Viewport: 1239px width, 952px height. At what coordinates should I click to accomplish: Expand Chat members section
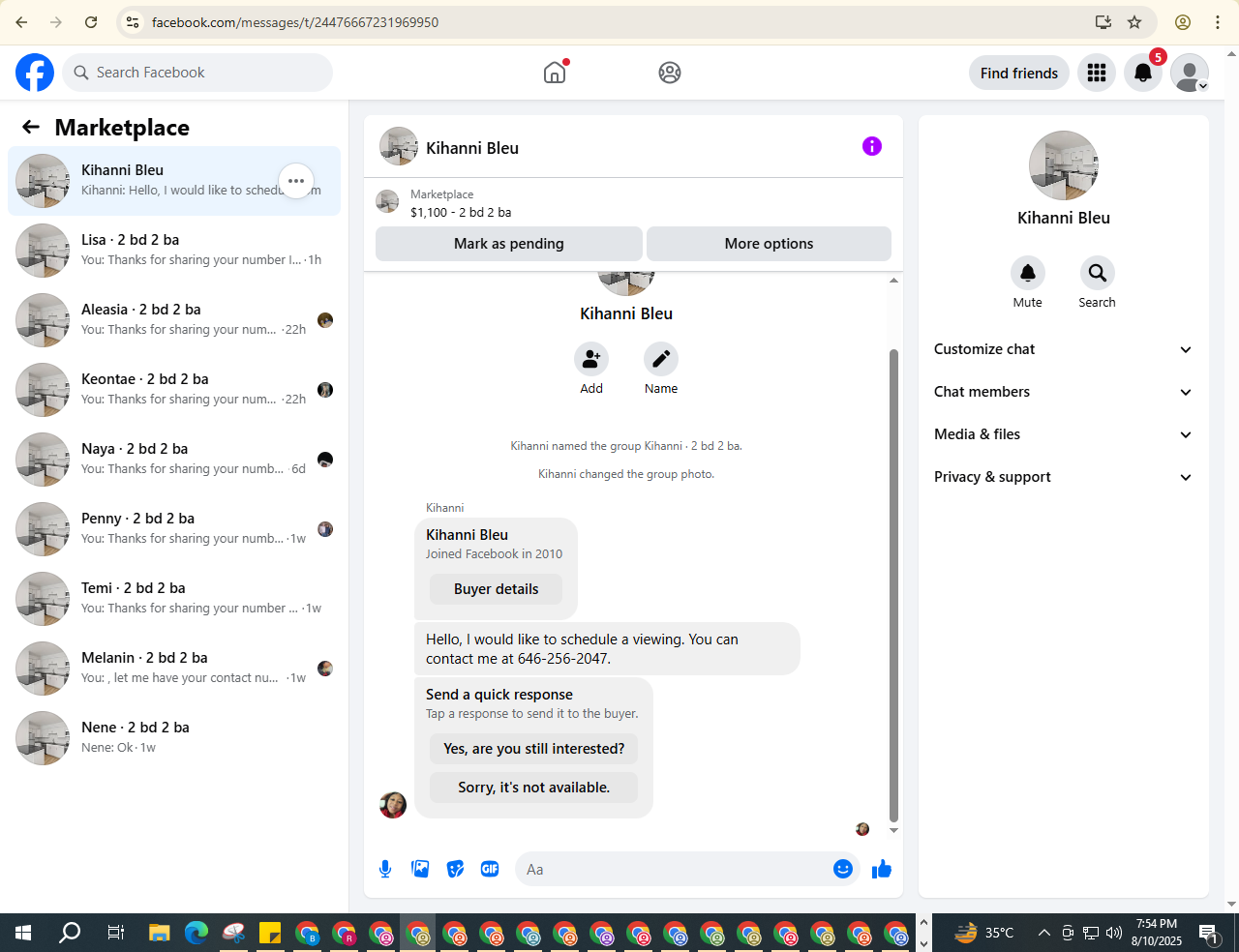(x=1064, y=392)
